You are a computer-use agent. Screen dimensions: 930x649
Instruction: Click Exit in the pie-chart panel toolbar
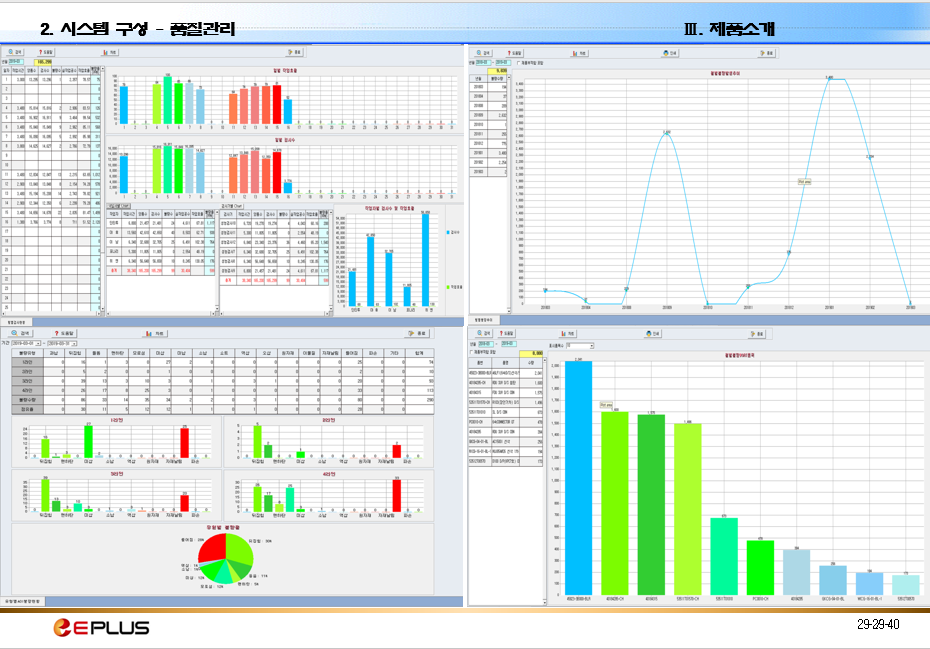tap(418, 333)
